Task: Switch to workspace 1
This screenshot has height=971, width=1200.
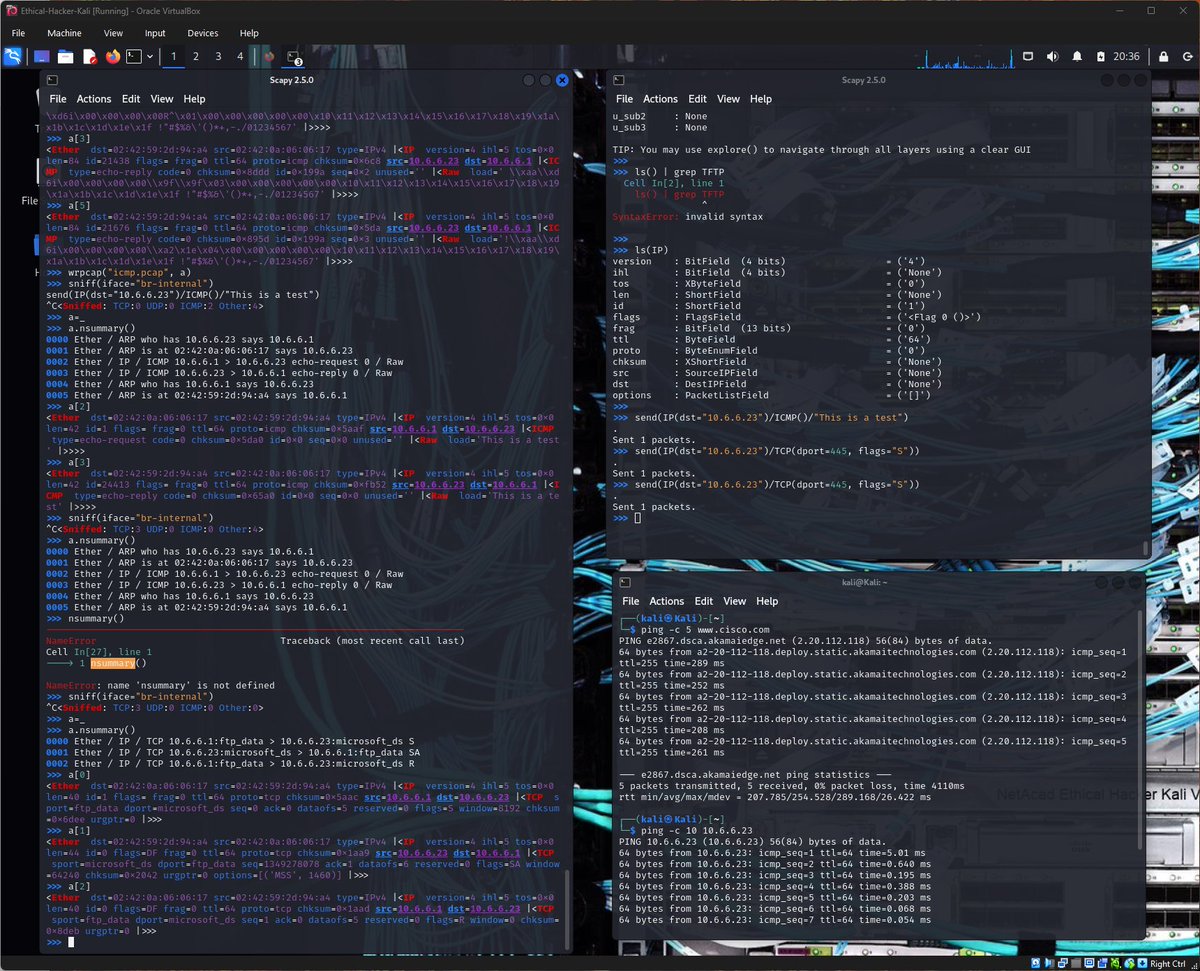Action: coord(173,57)
